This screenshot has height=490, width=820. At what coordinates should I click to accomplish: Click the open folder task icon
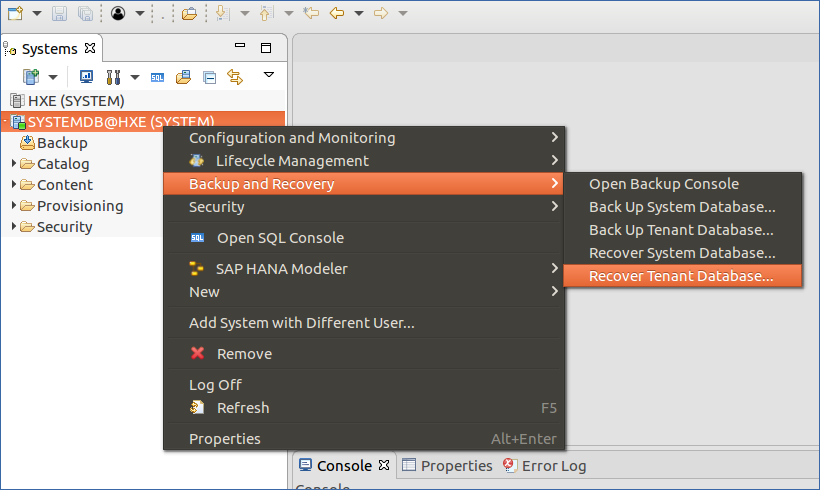pos(189,13)
